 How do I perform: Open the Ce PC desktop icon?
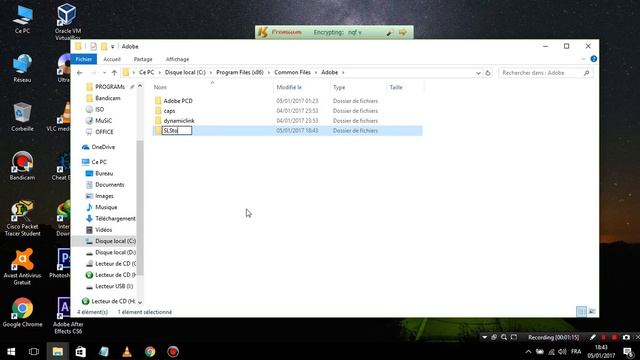(x=22, y=19)
